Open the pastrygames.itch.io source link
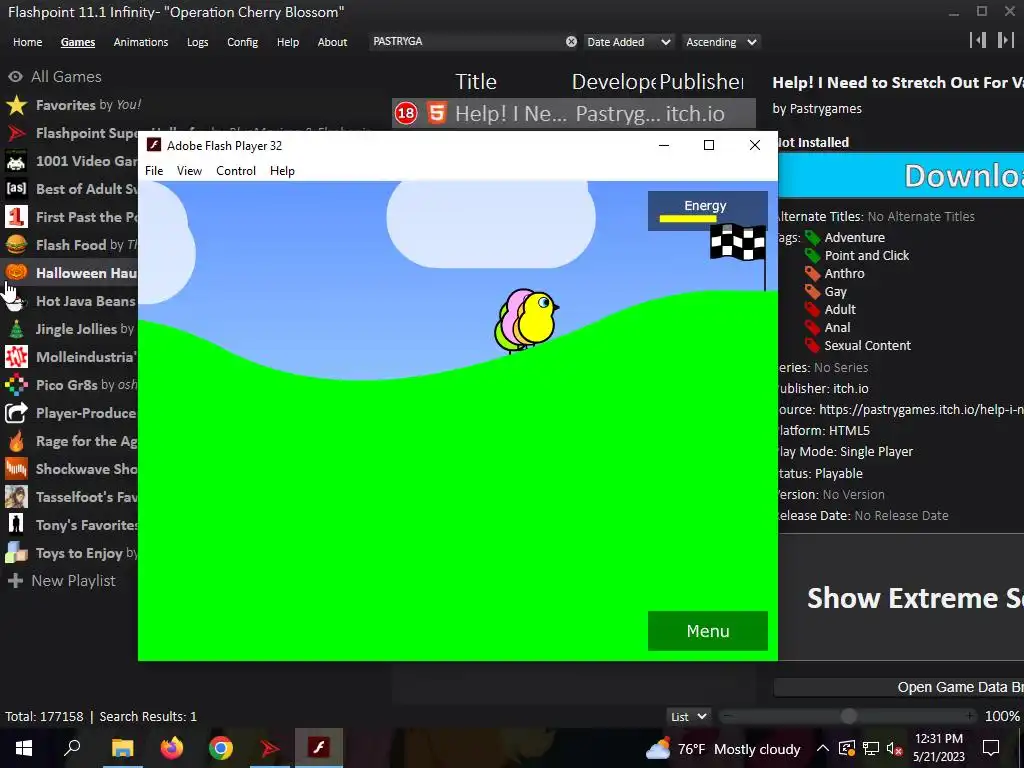1024x768 pixels. [921, 409]
